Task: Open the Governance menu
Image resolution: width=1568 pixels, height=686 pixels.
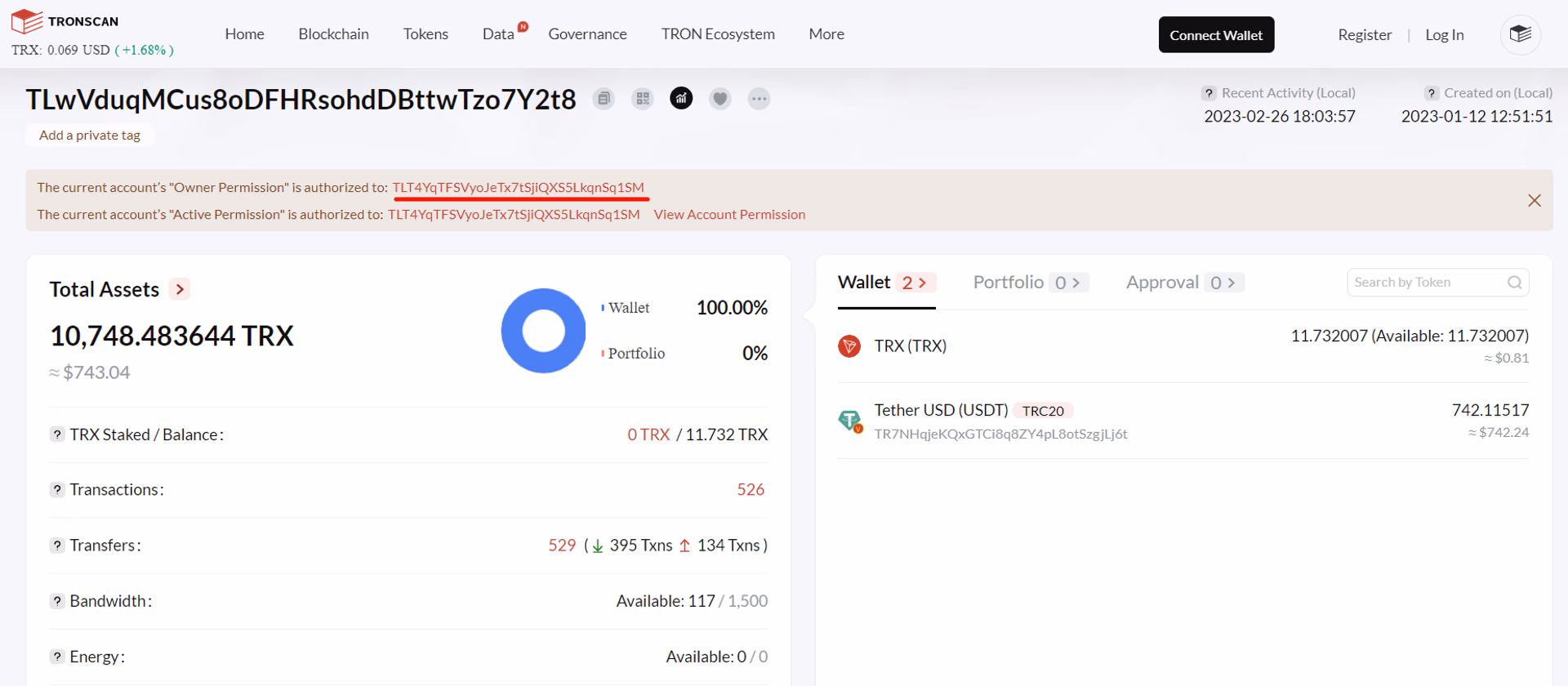Action: (588, 34)
